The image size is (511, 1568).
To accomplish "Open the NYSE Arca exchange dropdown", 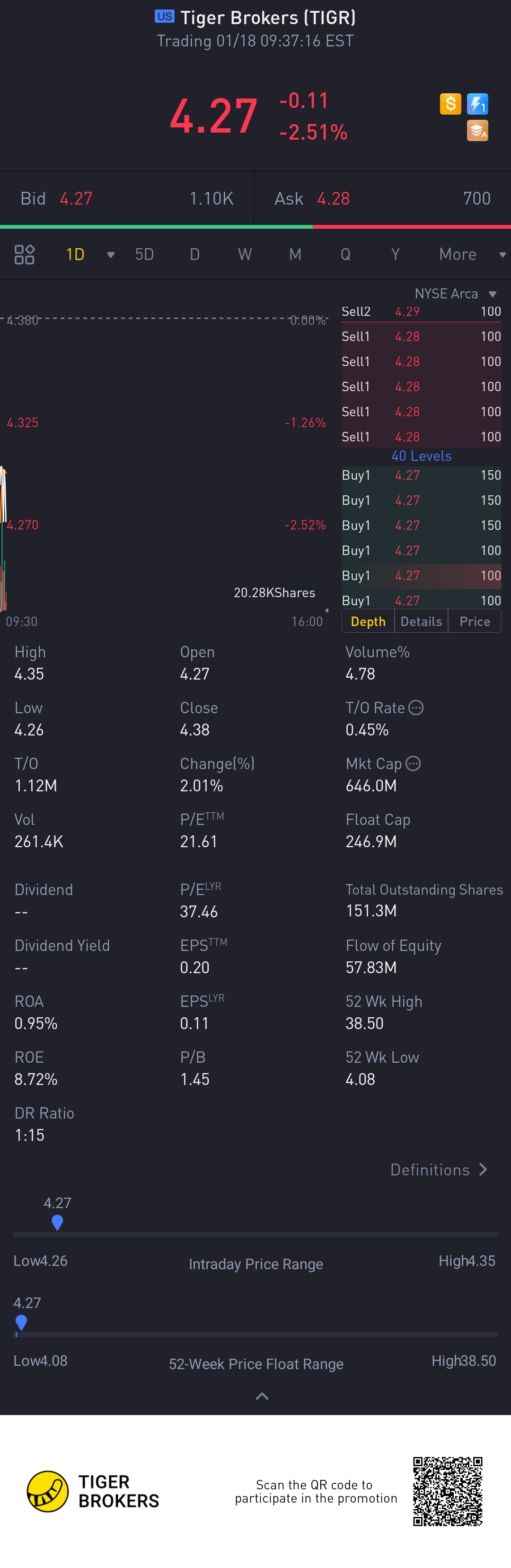I will point(493,294).
